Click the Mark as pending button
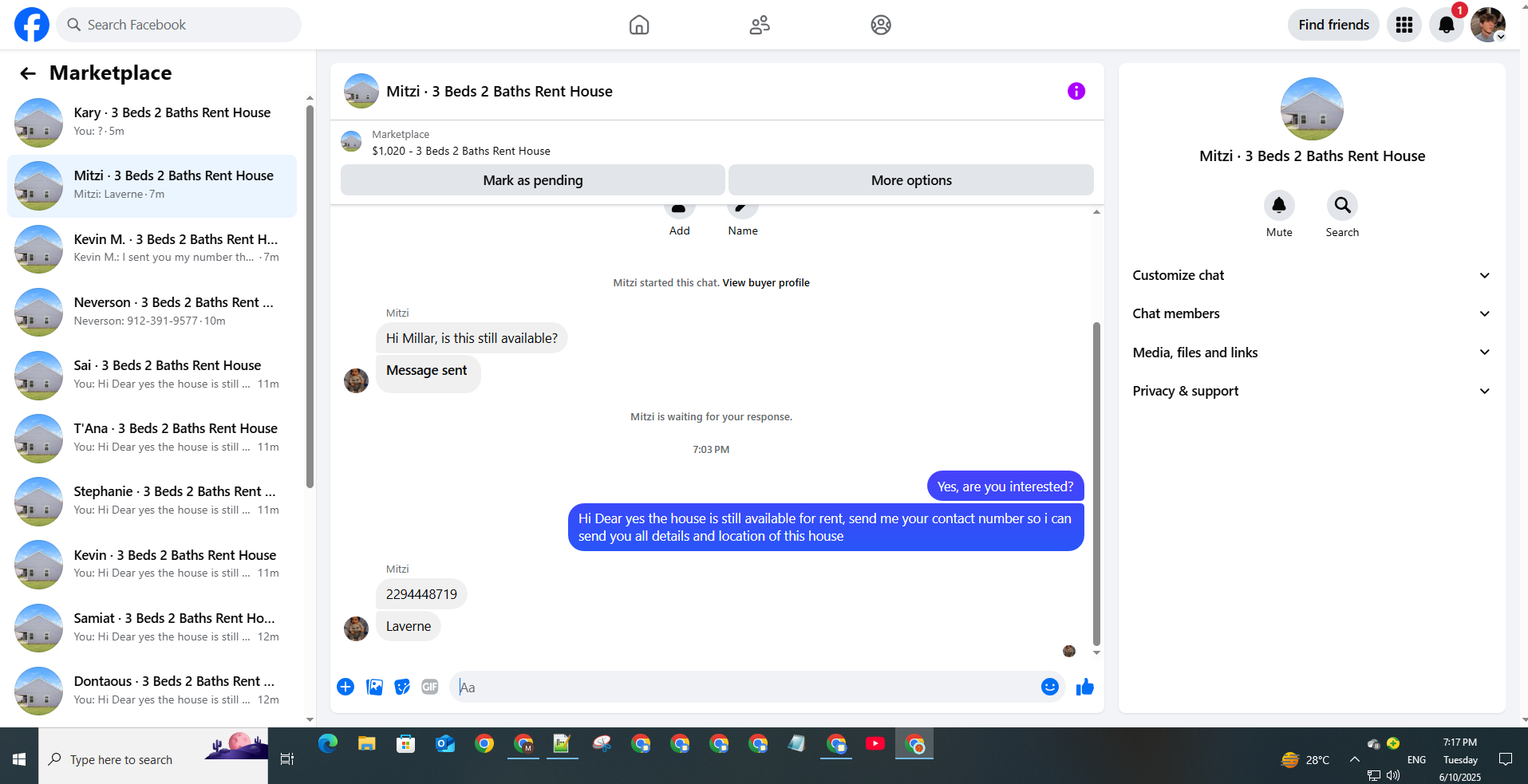 click(533, 180)
